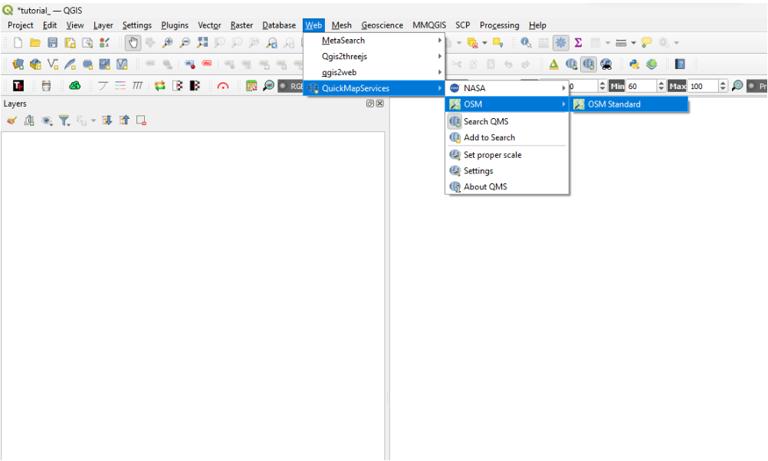Toggle the highlighted snowflake toolbar button
Image resolution: width=768 pixels, height=461 pixels.
pyautogui.click(x=561, y=43)
